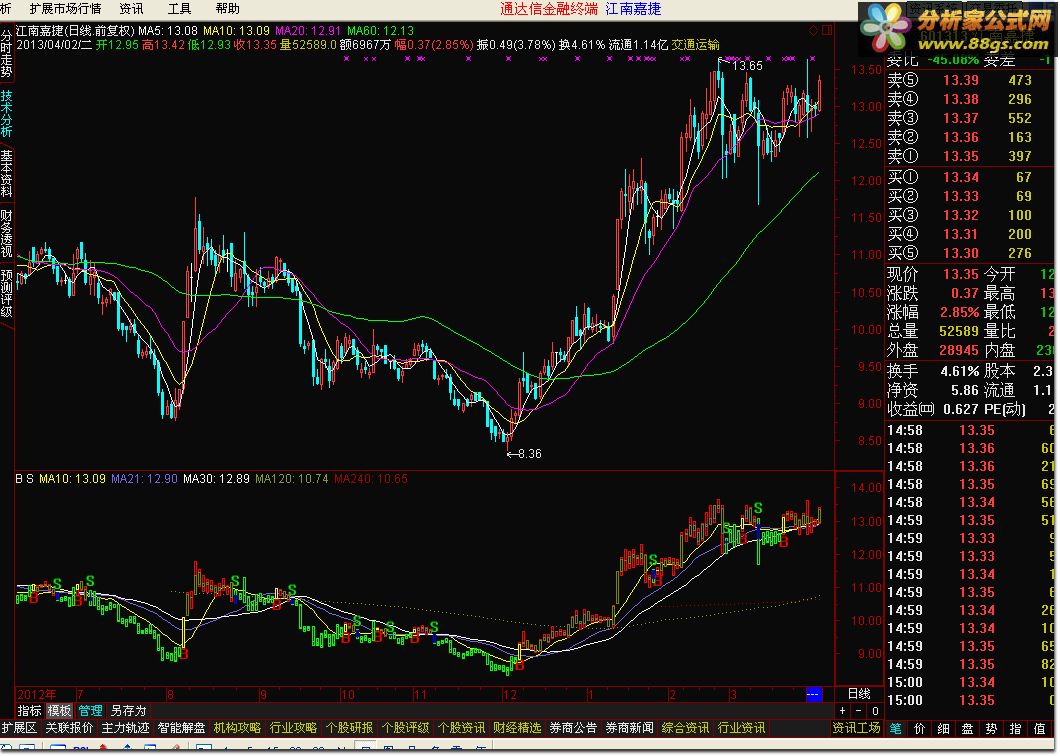Select the 指 tab in quote panel

(x=1015, y=728)
